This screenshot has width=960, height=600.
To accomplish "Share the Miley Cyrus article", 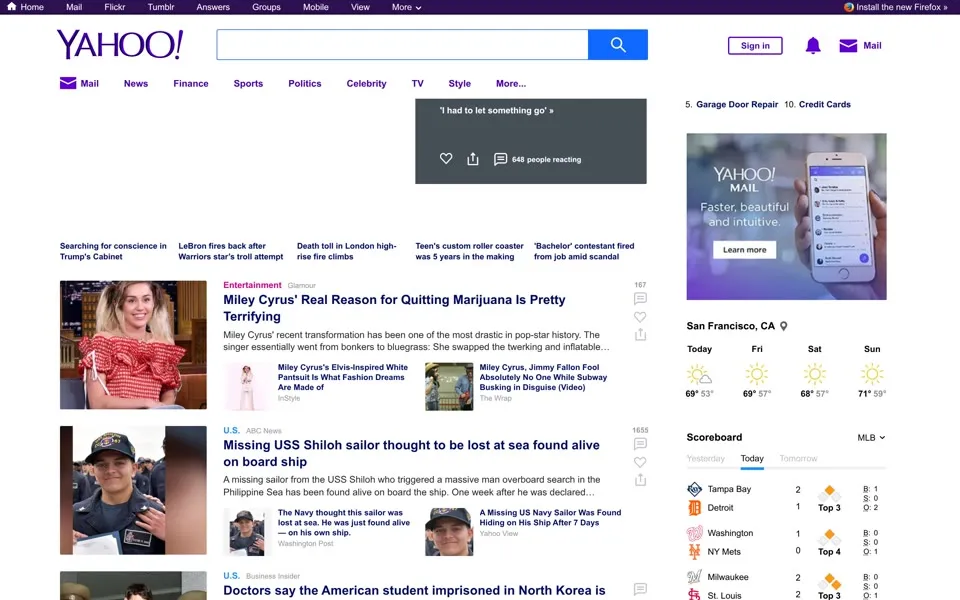I will point(640,334).
